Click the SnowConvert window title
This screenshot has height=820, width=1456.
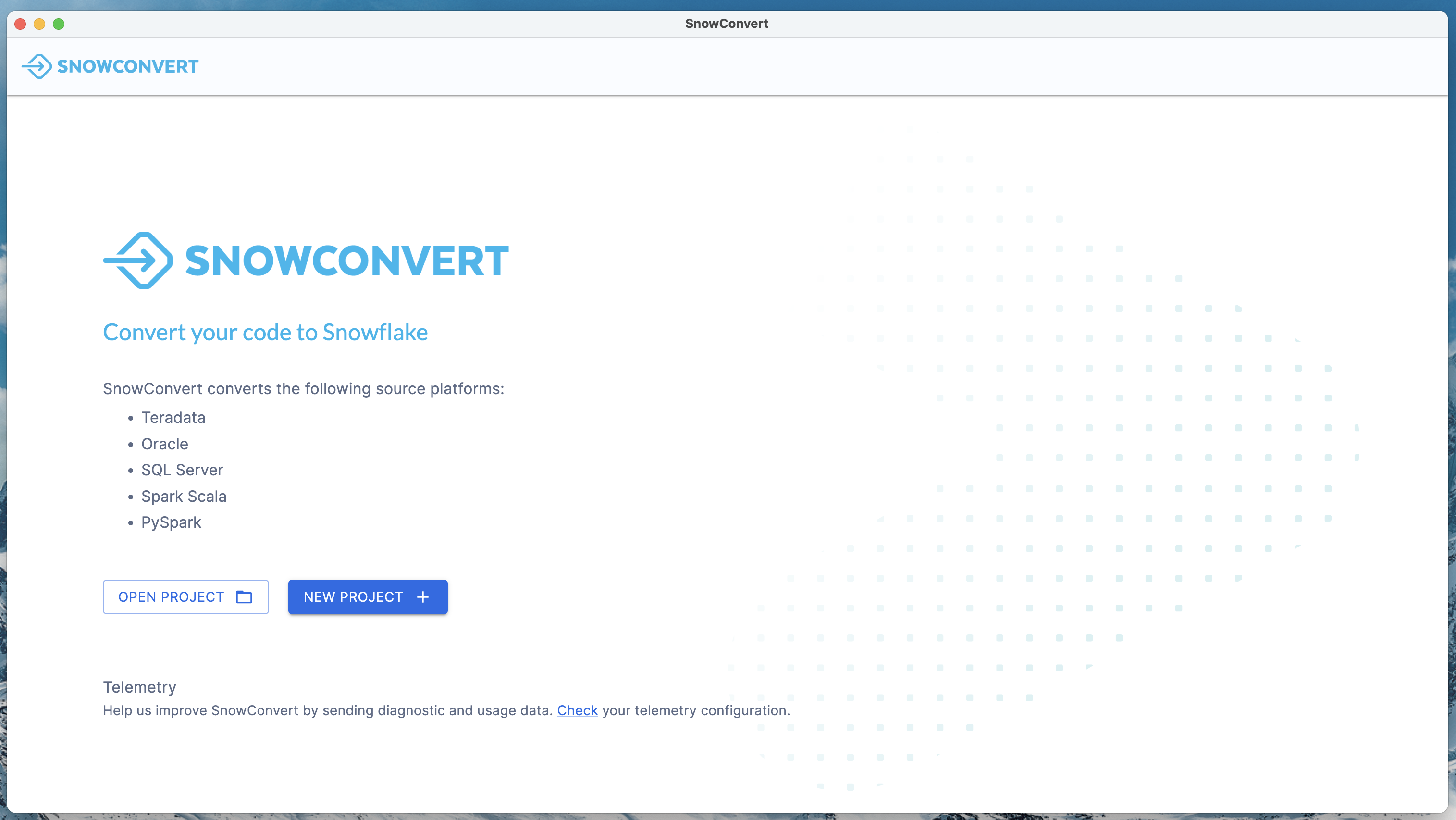[x=727, y=23]
